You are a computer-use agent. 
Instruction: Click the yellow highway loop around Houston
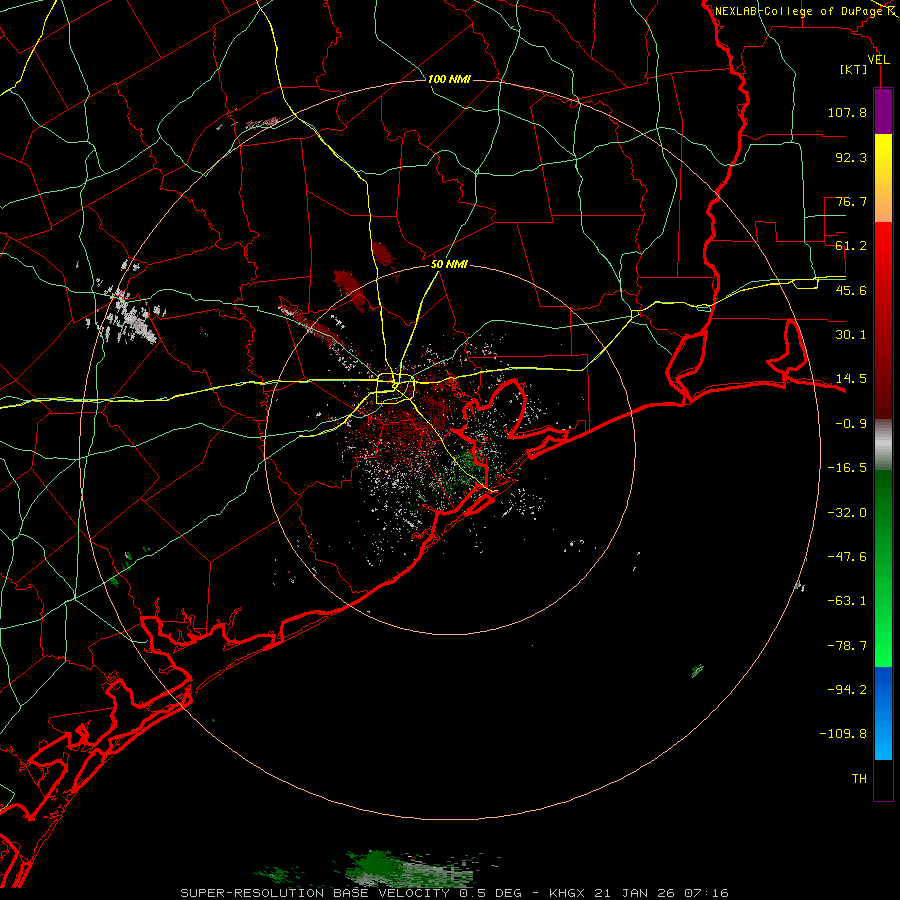[x=395, y=389]
